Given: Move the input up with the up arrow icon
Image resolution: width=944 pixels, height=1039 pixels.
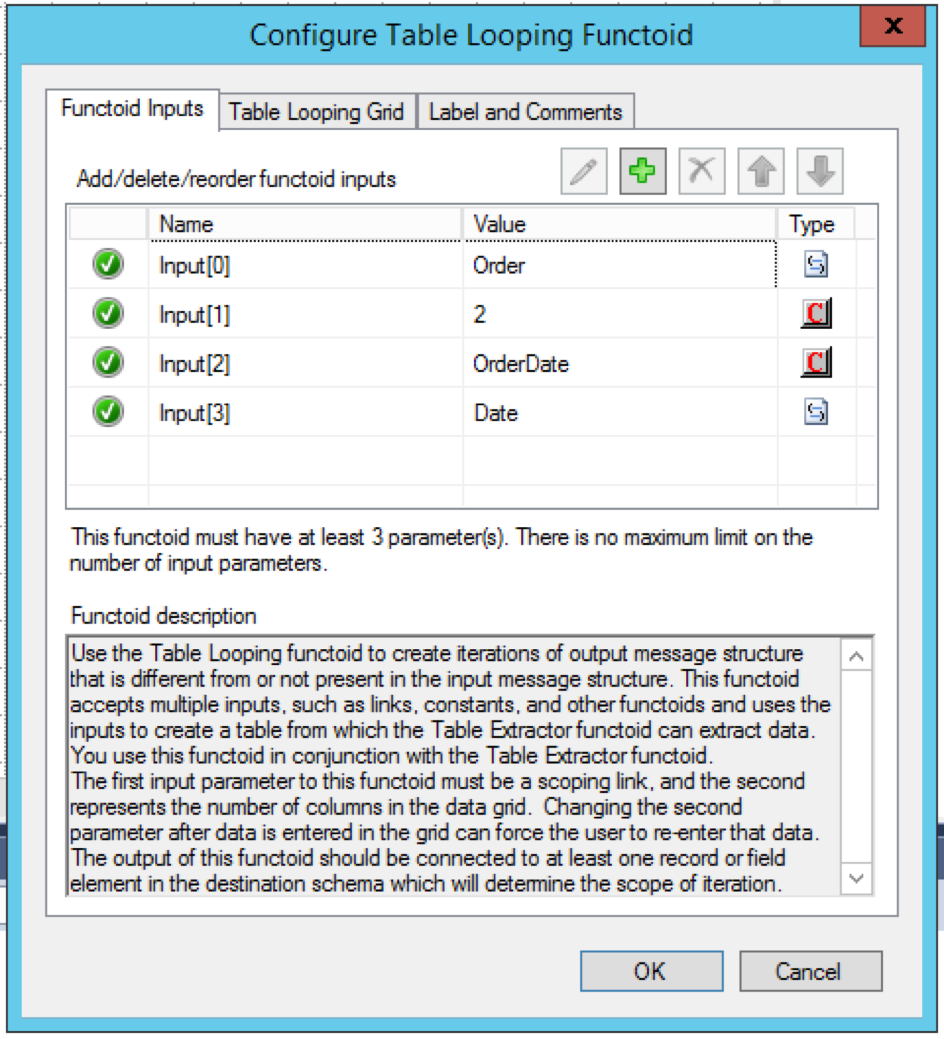Looking at the screenshot, I should pos(761,172).
